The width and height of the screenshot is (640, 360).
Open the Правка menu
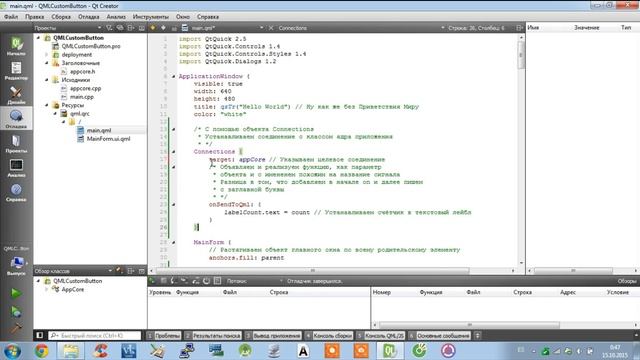(34, 17)
